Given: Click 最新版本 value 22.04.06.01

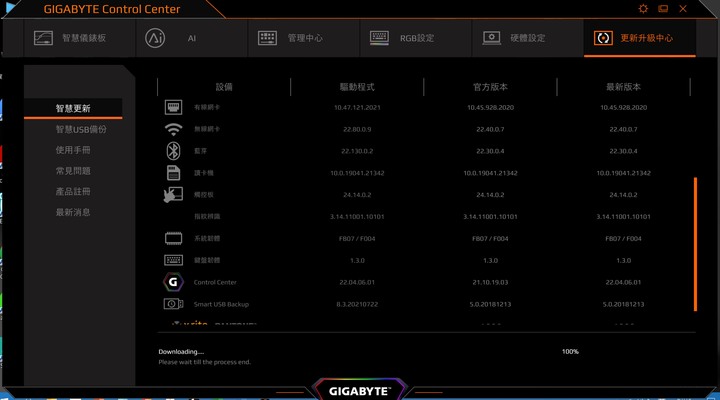Looking at the screenshot, I should tap(624, 282).
